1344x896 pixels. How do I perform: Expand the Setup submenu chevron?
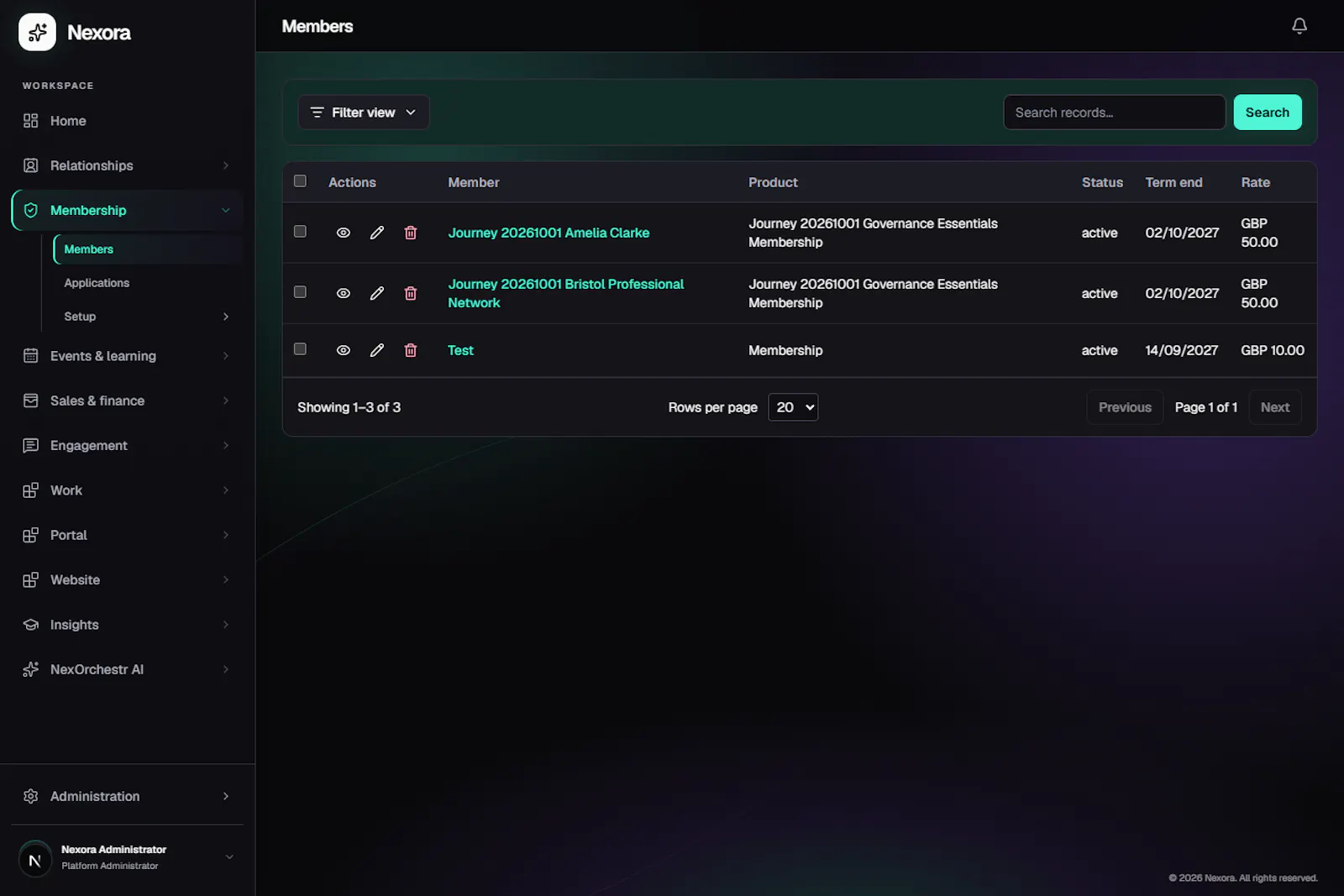225,317
